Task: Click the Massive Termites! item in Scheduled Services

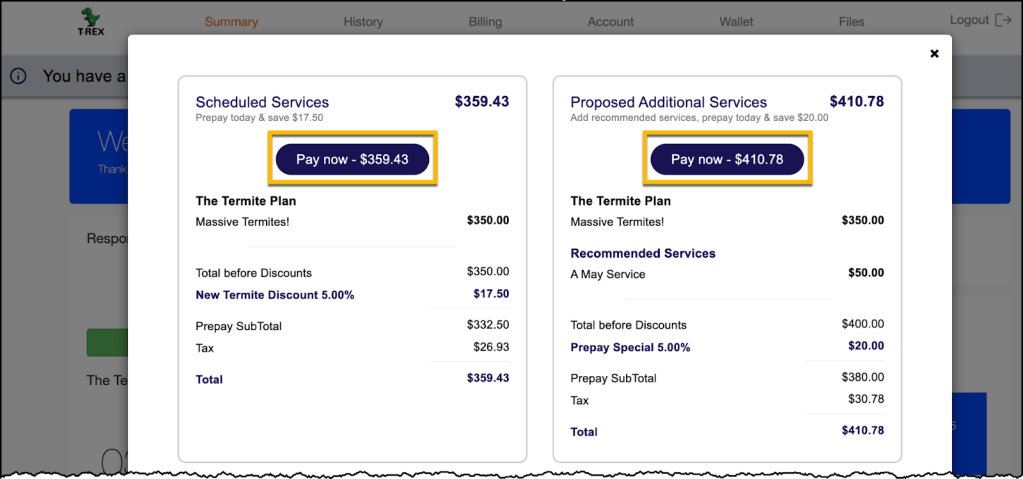Action: click(242, 221)
